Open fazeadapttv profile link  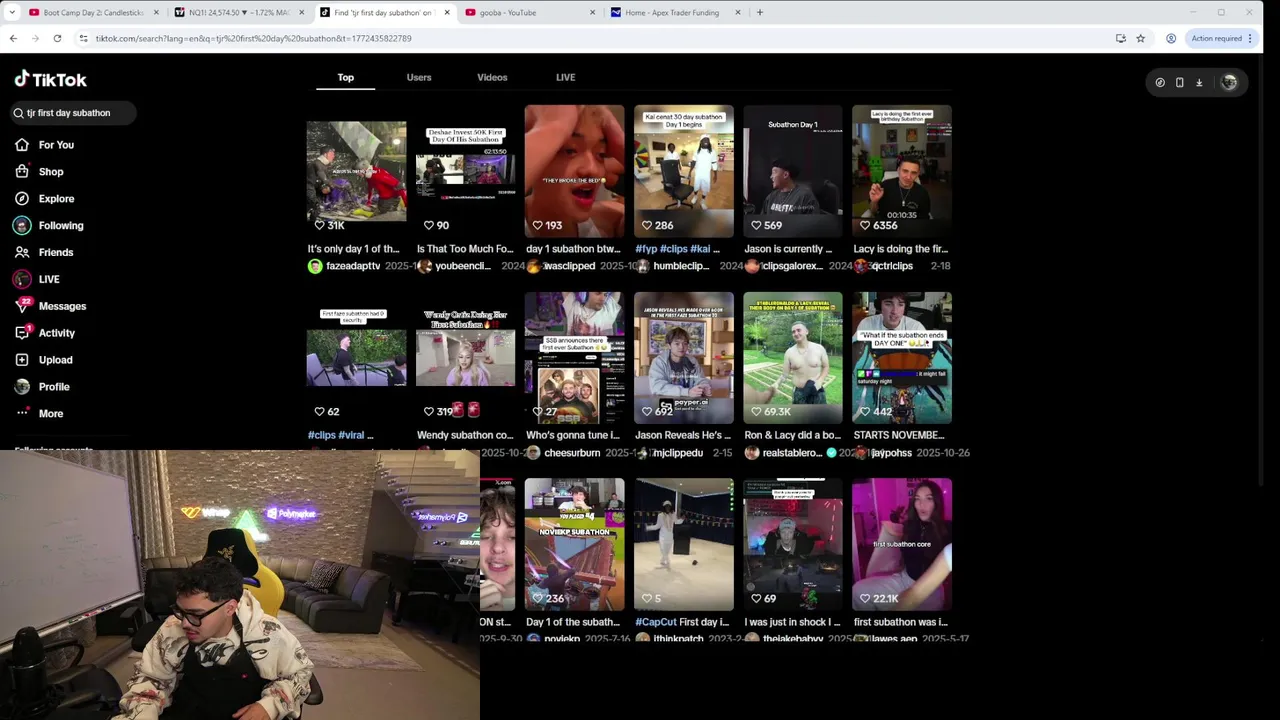coord(353,266)
